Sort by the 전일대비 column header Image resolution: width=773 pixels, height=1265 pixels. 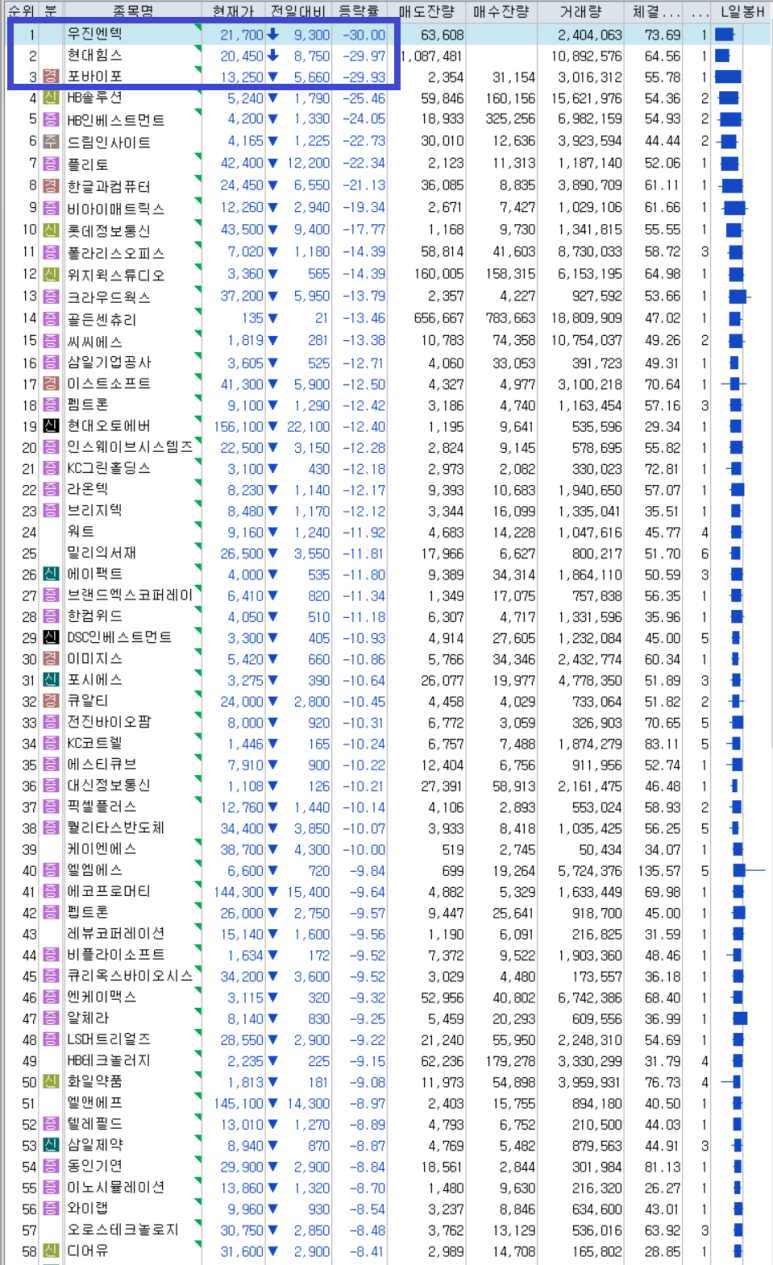pyautogui.click(x=298, y=12)
